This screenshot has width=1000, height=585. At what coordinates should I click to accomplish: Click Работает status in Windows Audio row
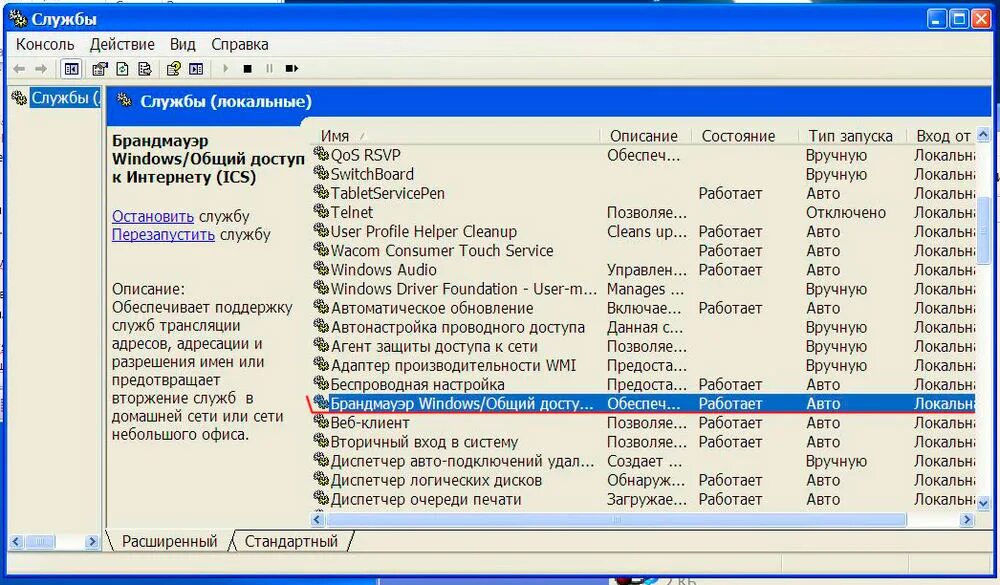pos(730,270)
